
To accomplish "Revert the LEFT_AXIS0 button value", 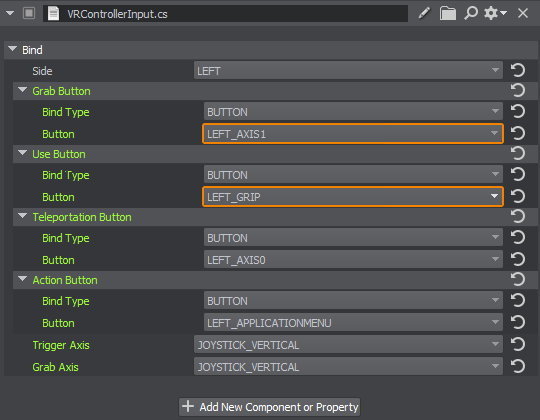I will pos(518,259).
